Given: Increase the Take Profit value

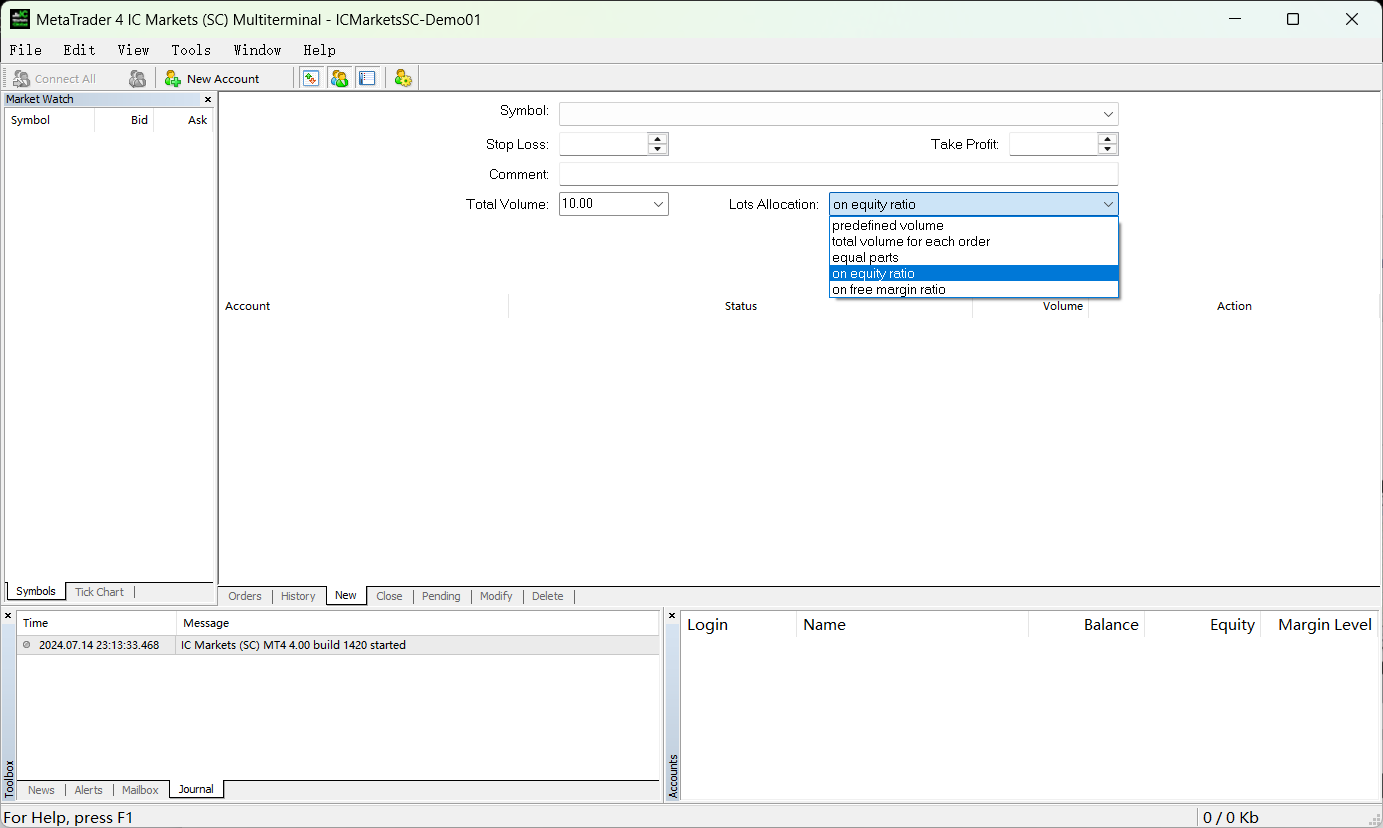Looking at the screenshot, I should tap(1108, 139).
